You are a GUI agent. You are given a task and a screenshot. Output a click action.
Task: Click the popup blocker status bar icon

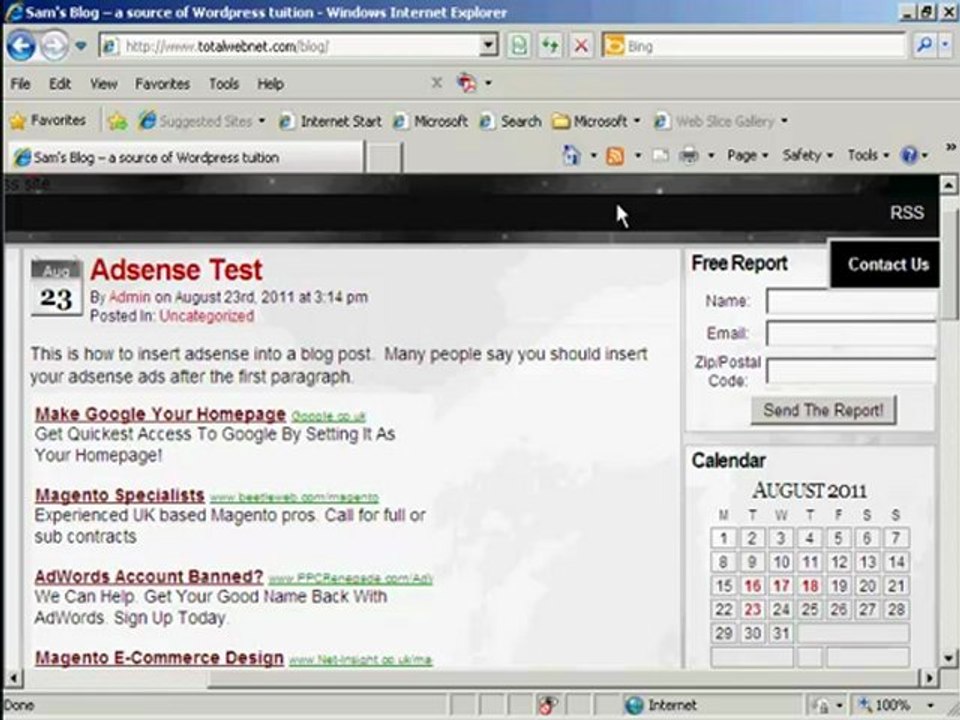point(548,705)
